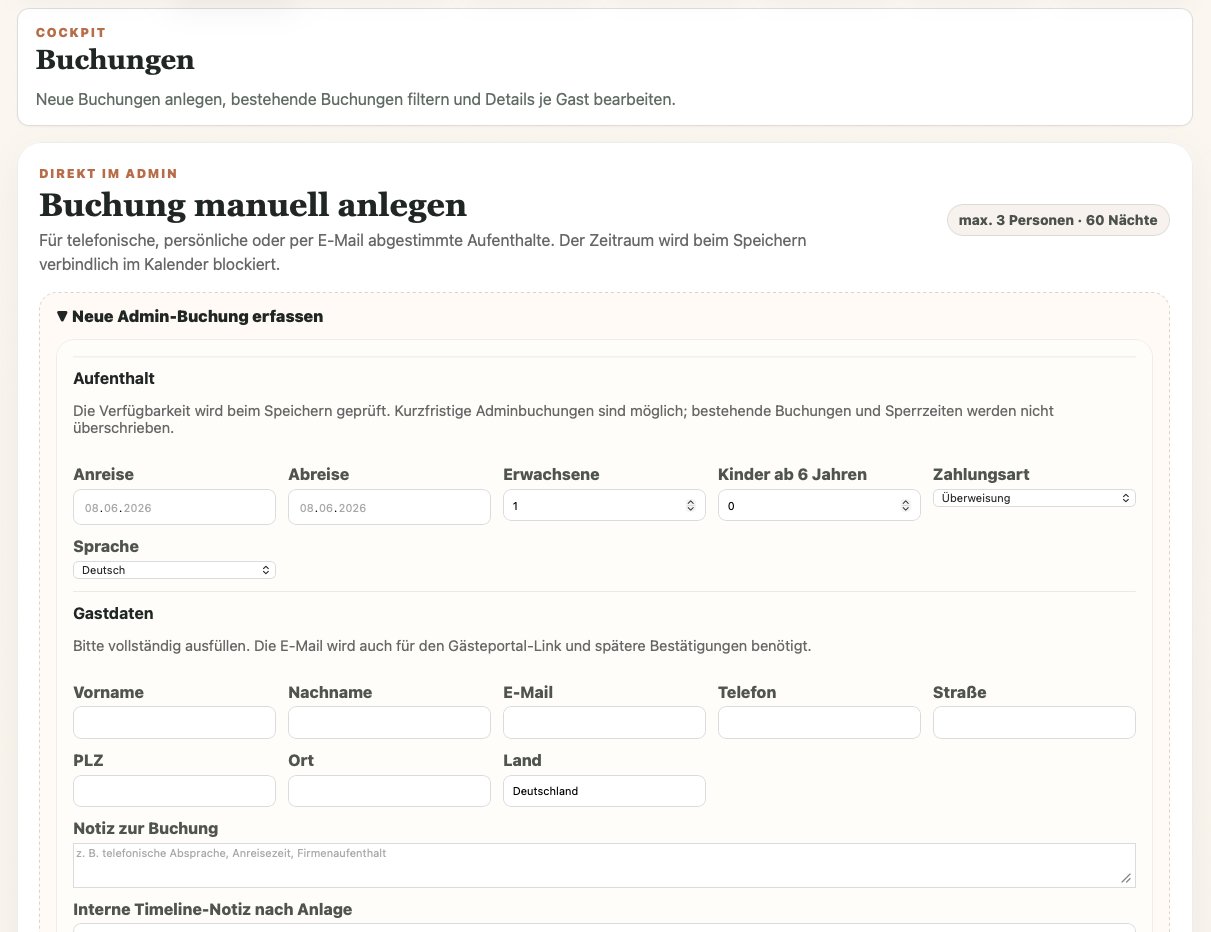Focus the Straße input field
The width and height of the screenshot is (1211, 932).
(x=1034, y=723)
